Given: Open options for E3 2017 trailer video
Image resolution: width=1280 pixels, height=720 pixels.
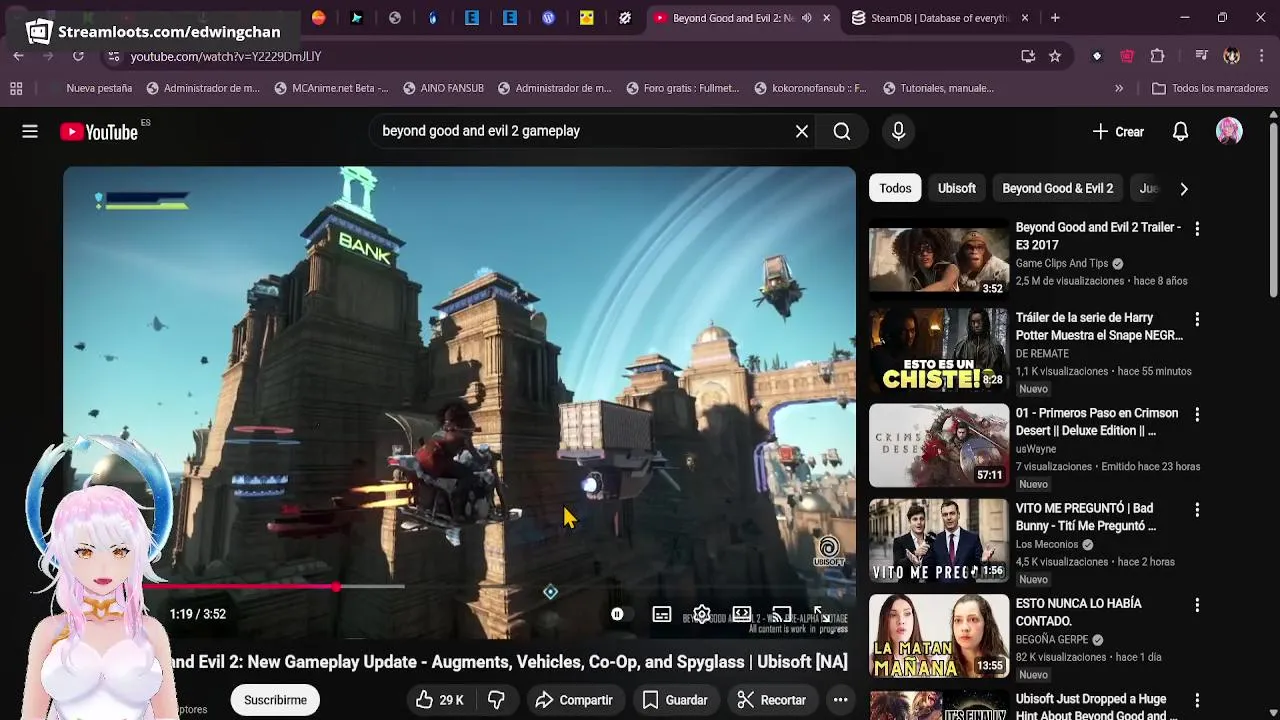Looking at the screenshot, I should (x=1197, y=229).
